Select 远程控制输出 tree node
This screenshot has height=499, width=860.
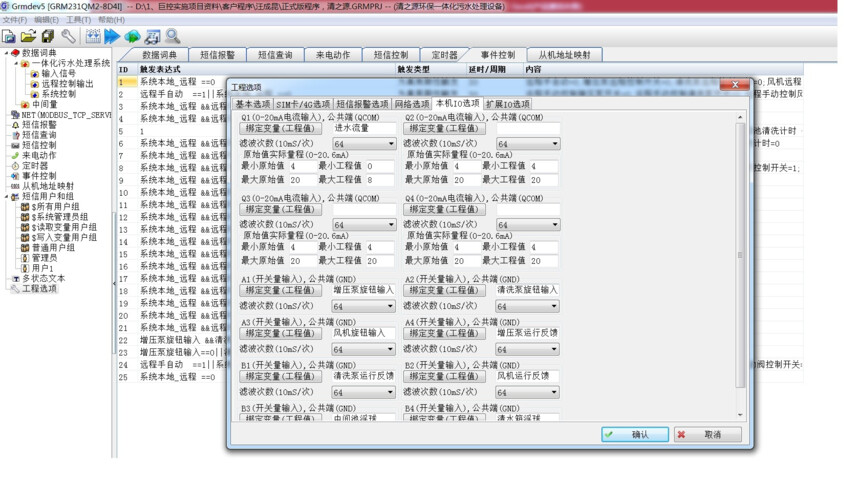pos(67,83)
